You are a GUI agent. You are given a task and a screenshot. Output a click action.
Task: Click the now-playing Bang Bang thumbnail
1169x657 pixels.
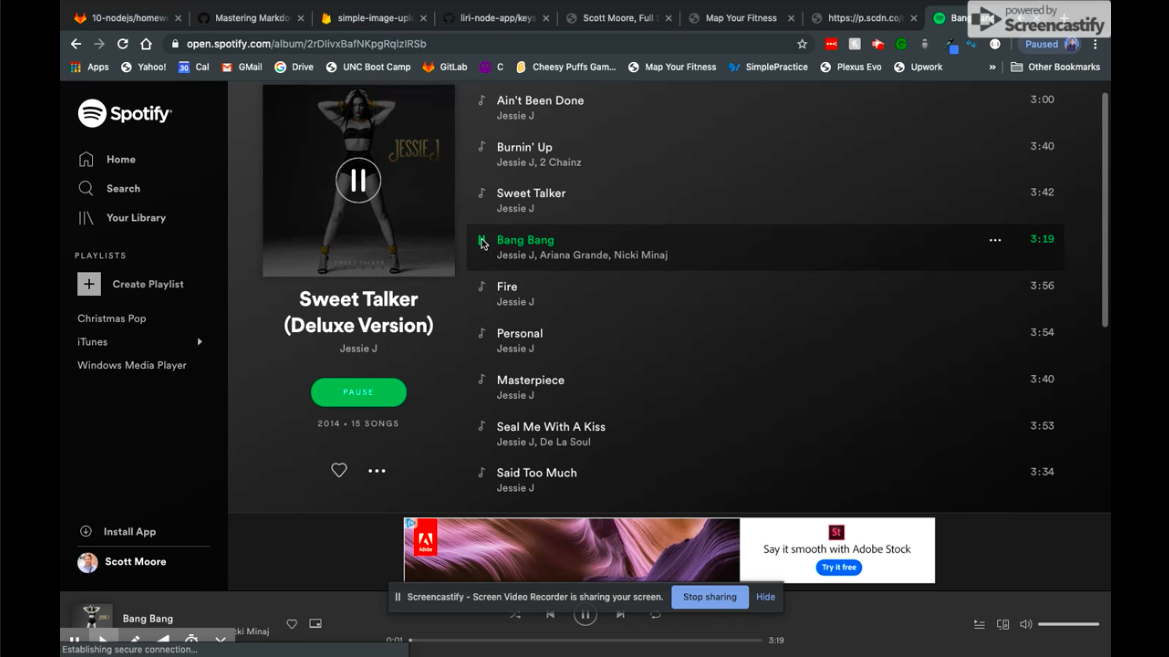pos(92,616)
